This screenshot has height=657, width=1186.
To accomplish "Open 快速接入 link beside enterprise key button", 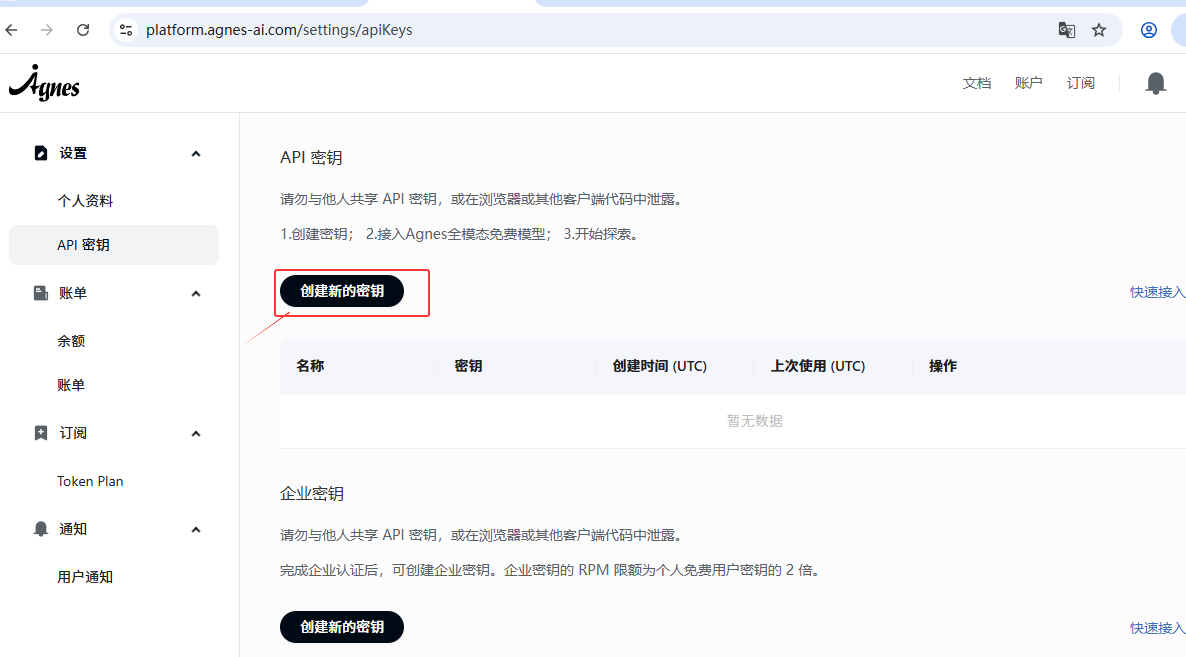I will (1157, 628).
